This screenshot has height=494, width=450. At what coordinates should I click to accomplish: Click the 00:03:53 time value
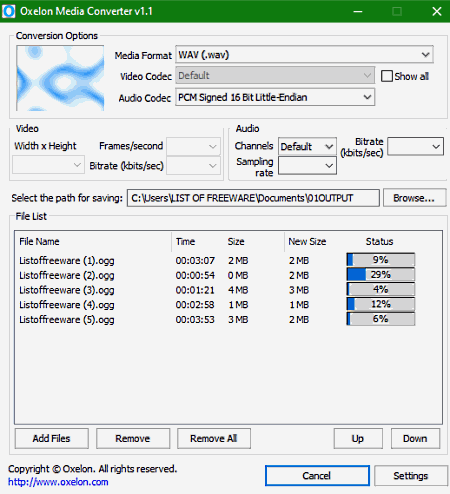[x=195, y=319]
